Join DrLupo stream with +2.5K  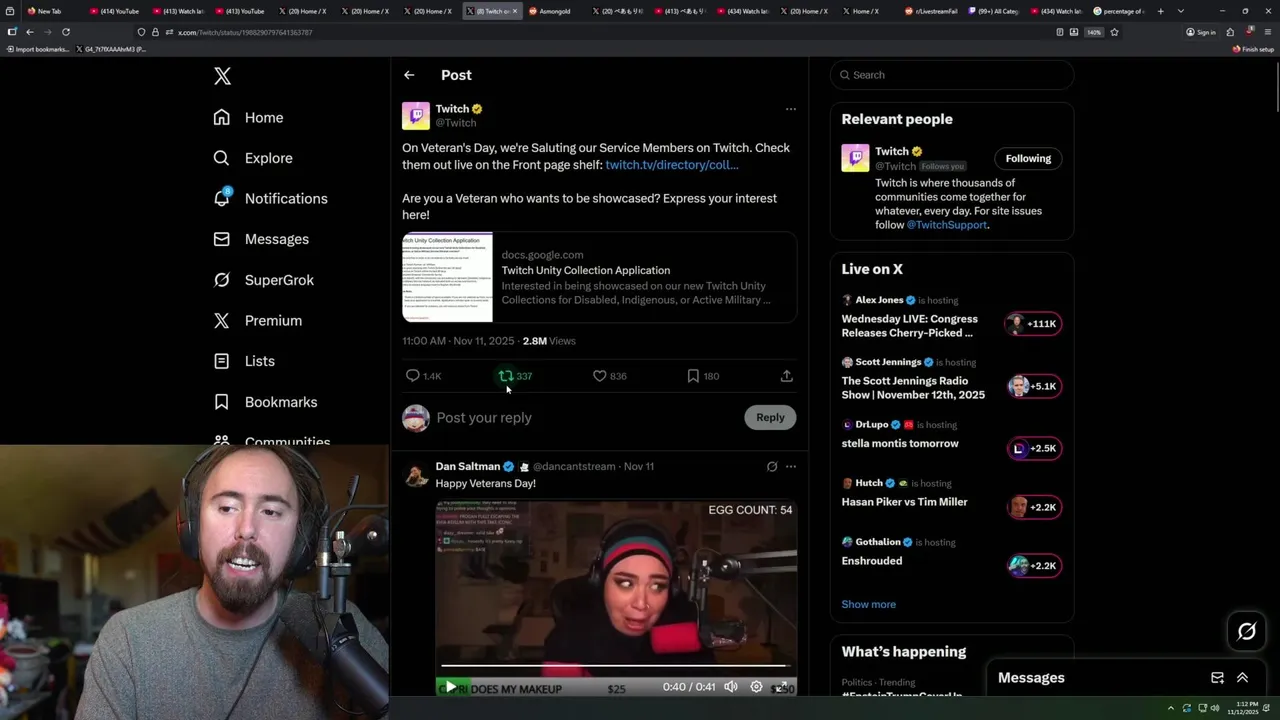click(1033, 448)
